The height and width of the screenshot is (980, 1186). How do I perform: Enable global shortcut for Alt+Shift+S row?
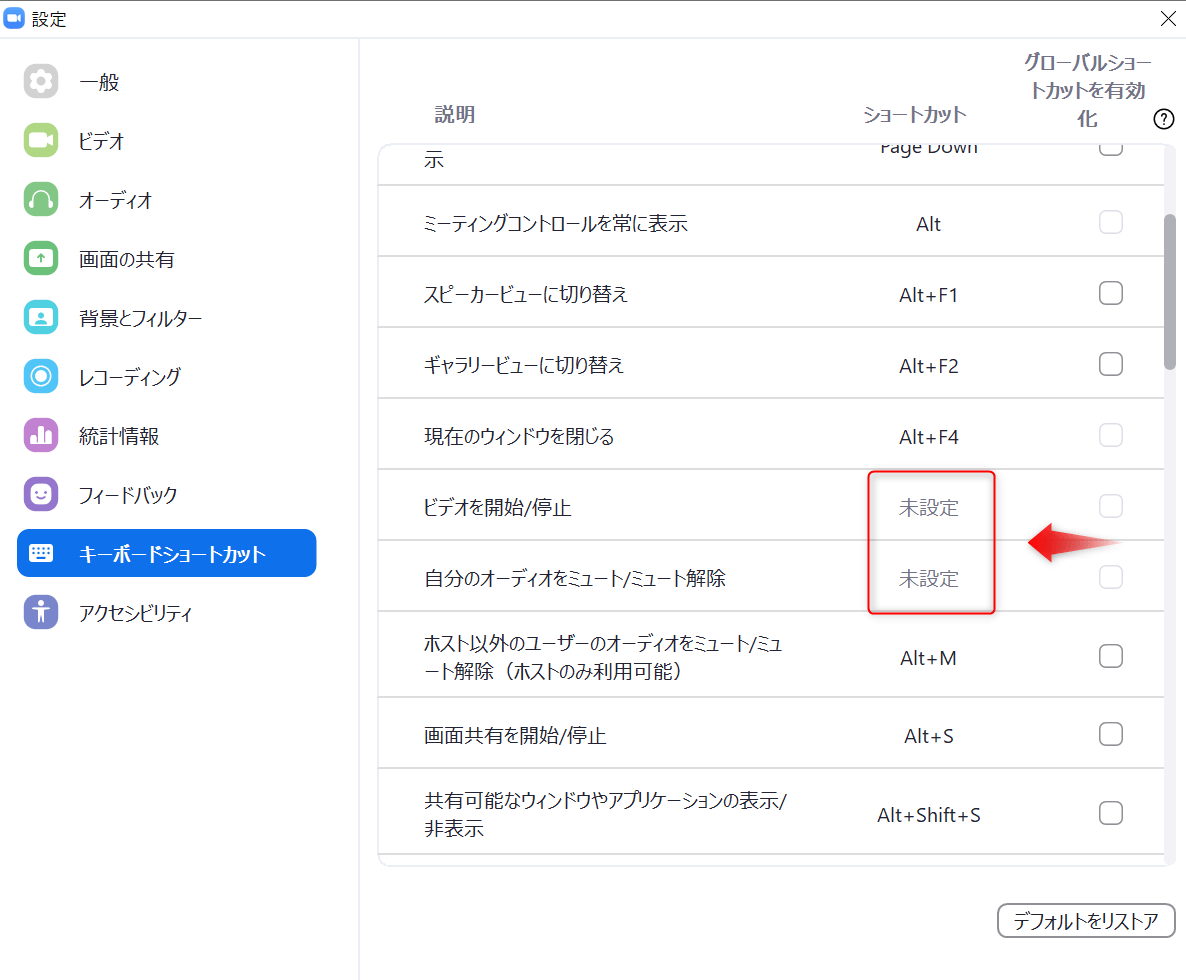(1111, 813)
